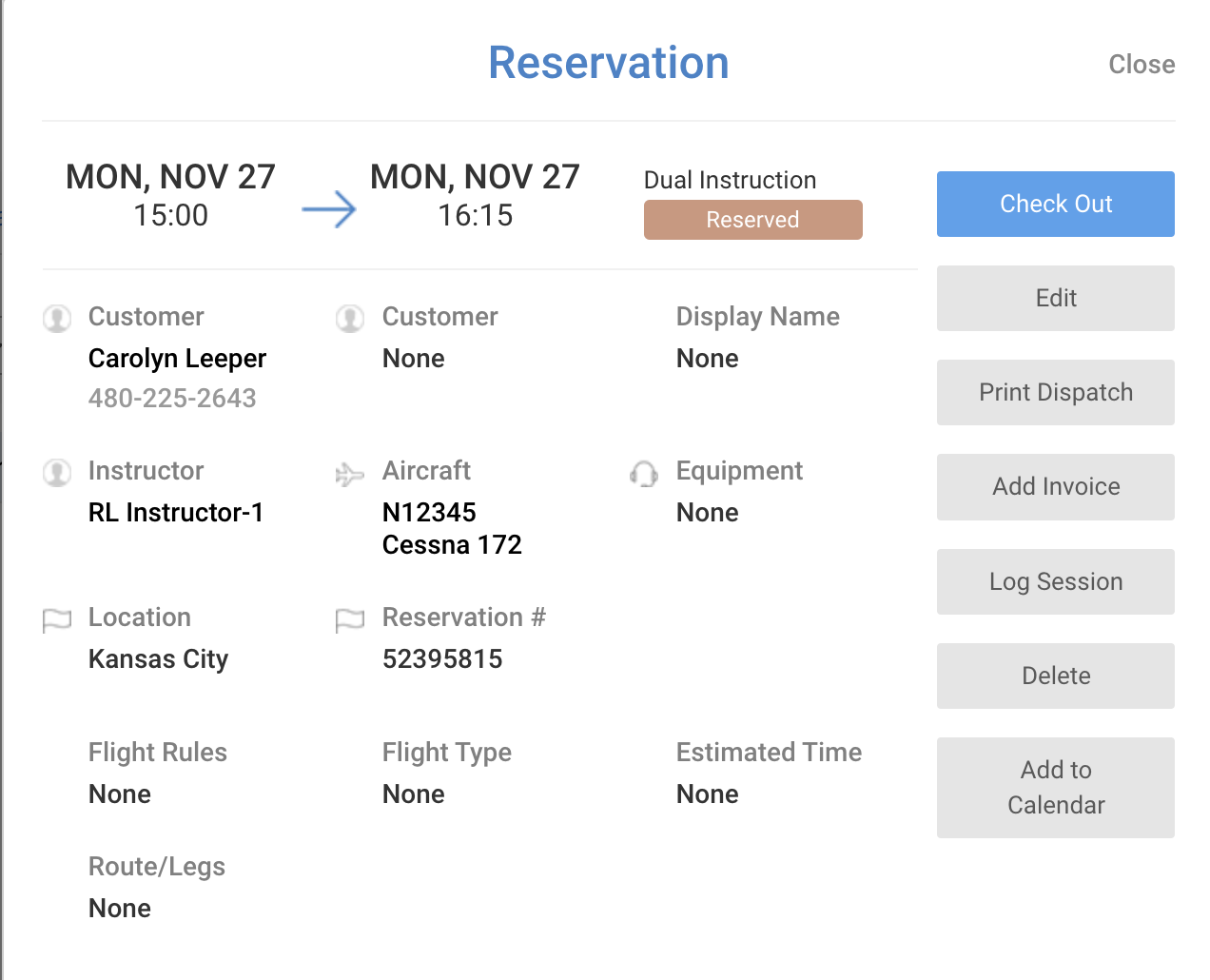Click aircraft model Cessna 172
The image size is (1210, 980).
click(x=452, y=545)
